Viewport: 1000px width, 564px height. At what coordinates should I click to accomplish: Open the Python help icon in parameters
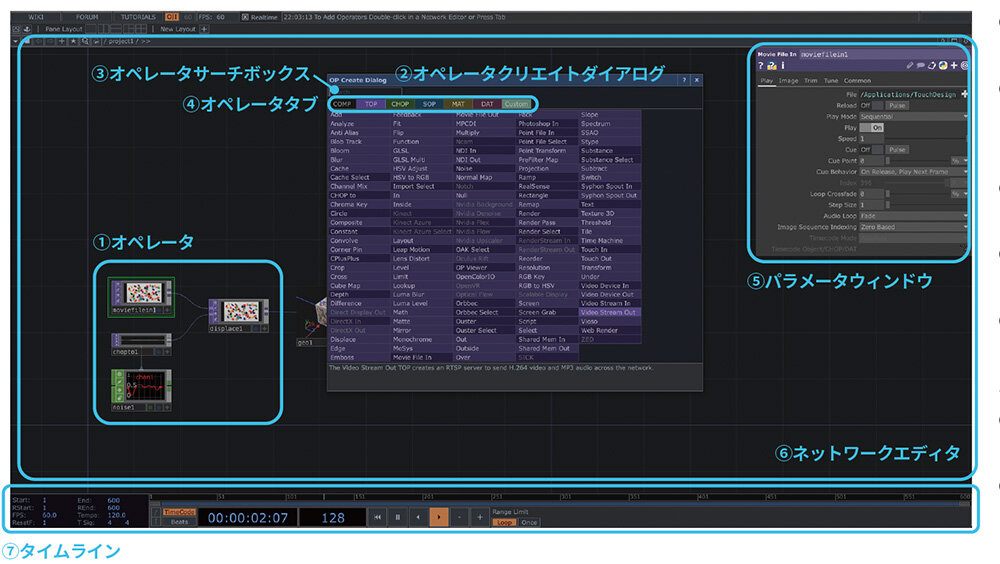point(771,65)
